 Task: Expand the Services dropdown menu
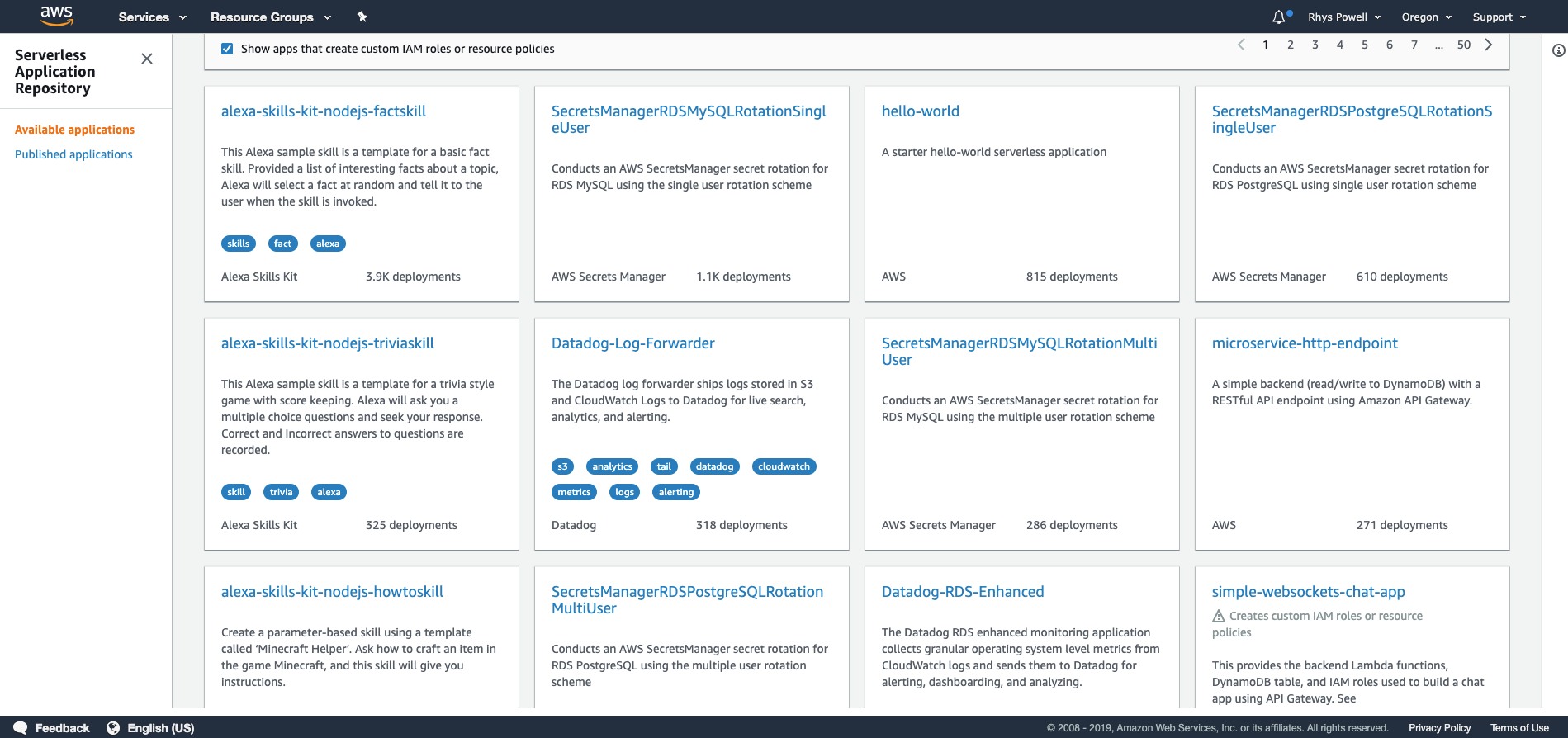coord(152,17)
